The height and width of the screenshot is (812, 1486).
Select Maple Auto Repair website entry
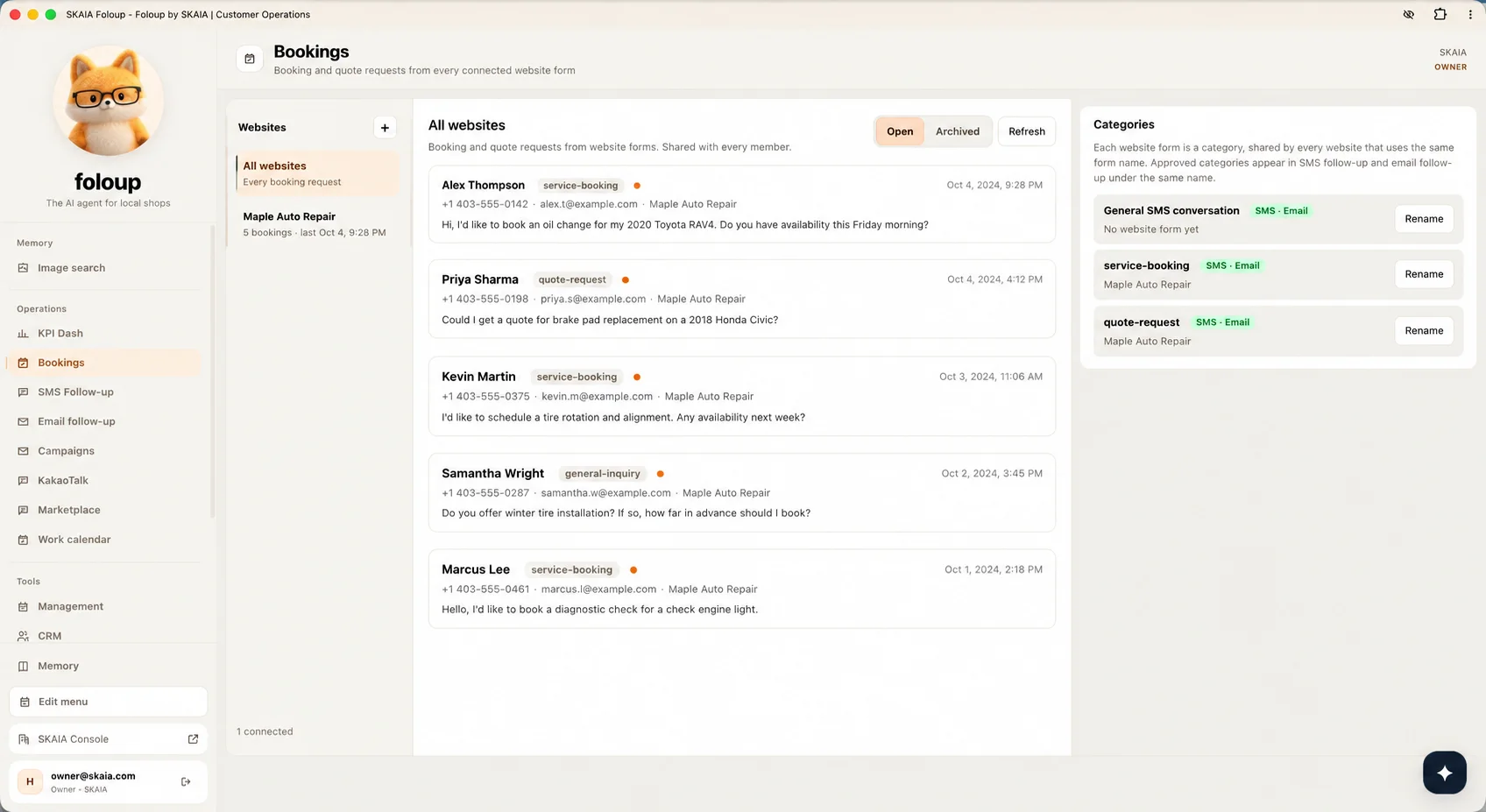click(317, 224)
